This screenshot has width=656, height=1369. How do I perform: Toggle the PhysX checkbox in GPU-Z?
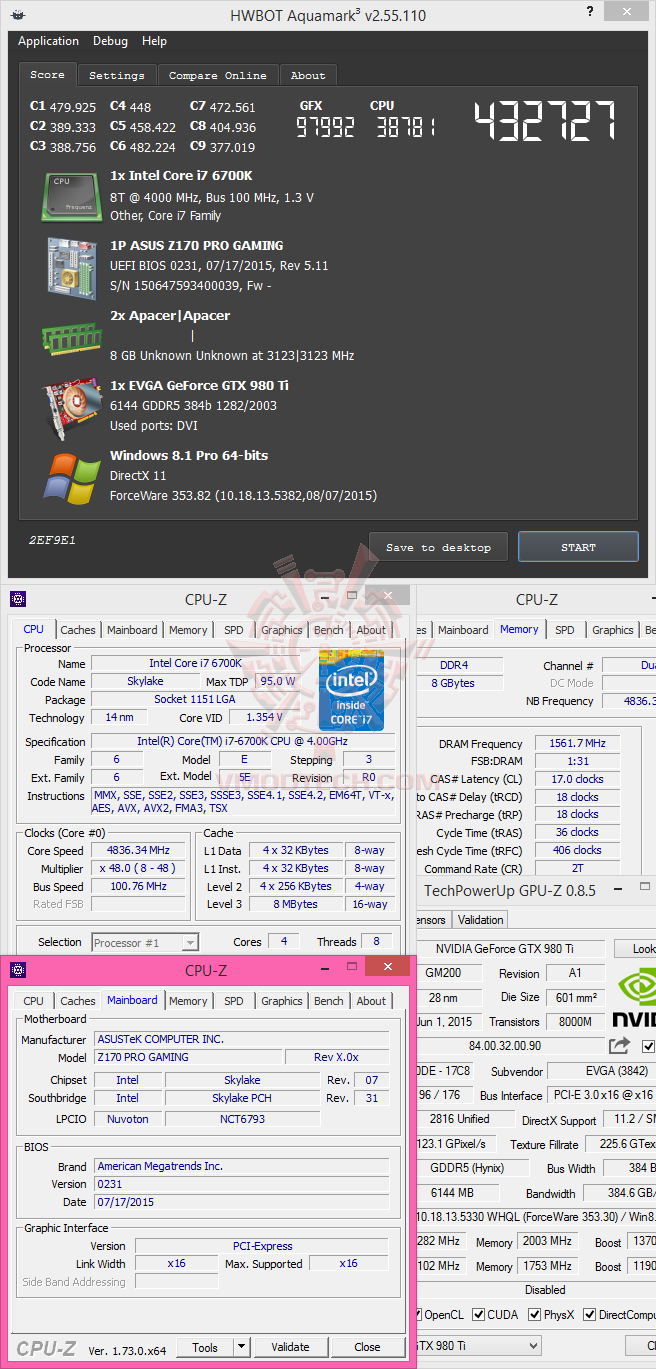[535, 1314]
